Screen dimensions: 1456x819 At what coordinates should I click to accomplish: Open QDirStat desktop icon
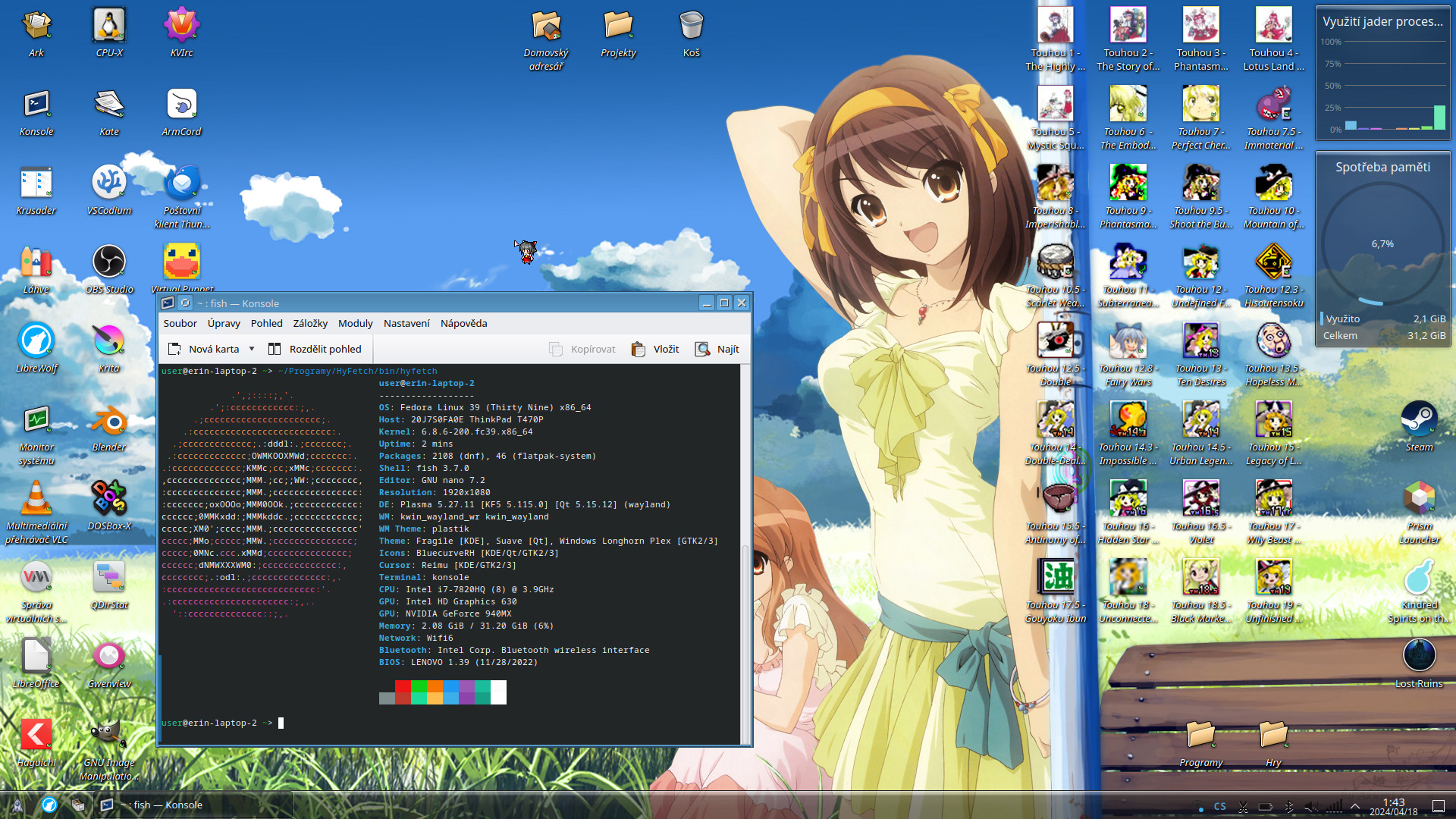tap(109, 585)
